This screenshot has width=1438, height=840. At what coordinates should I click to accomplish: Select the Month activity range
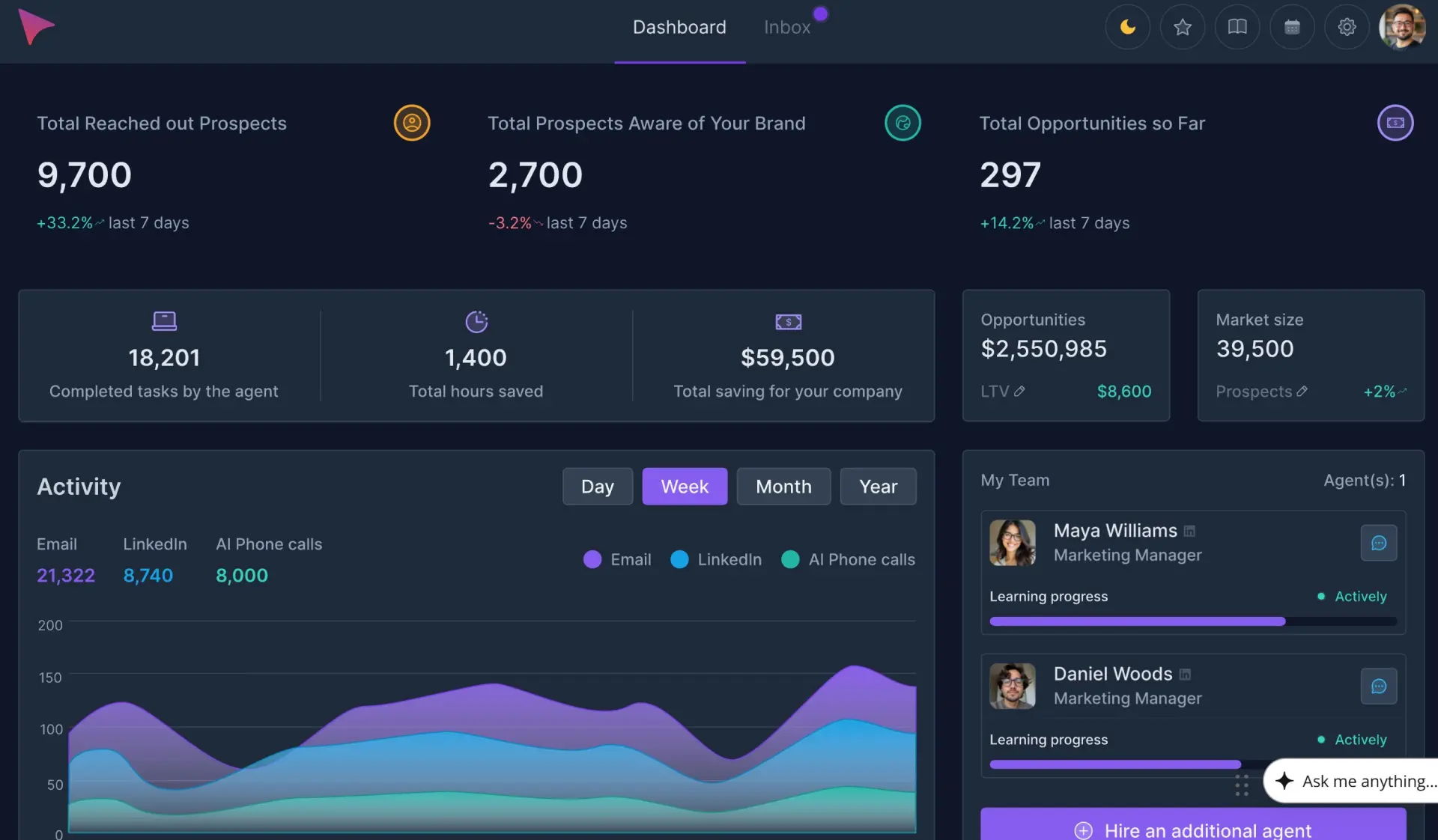783,487
